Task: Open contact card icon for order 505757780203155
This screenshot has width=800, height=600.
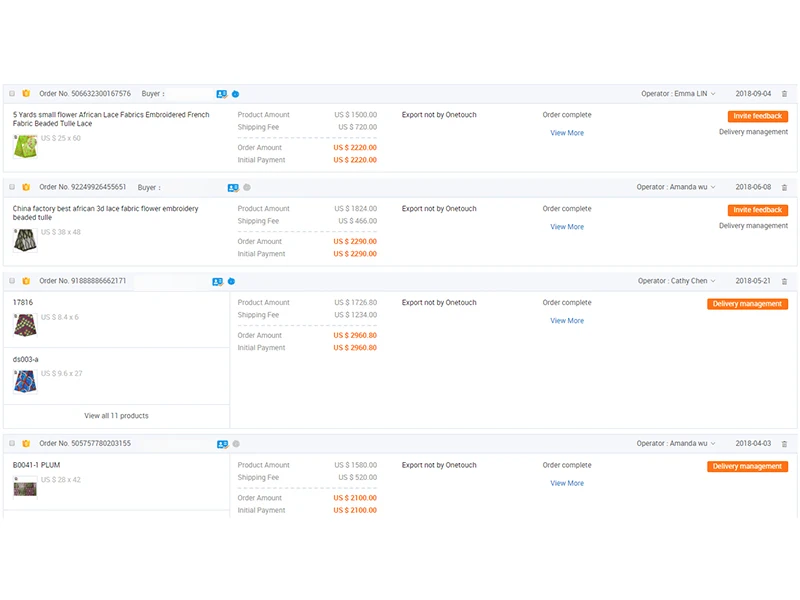Action: click(x=221, y=444)
